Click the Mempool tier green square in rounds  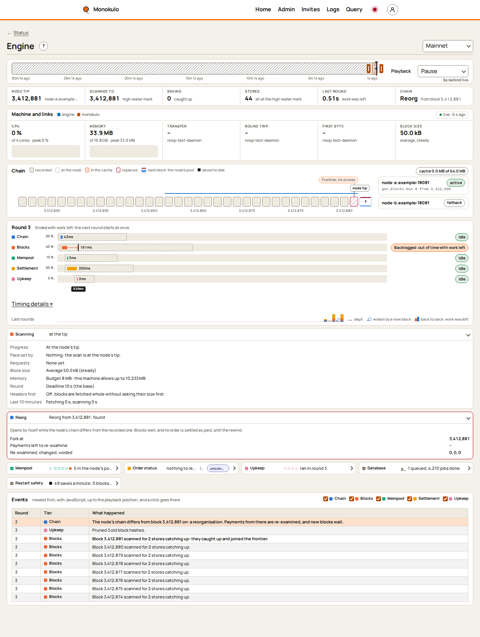click(x=13, y=258)
